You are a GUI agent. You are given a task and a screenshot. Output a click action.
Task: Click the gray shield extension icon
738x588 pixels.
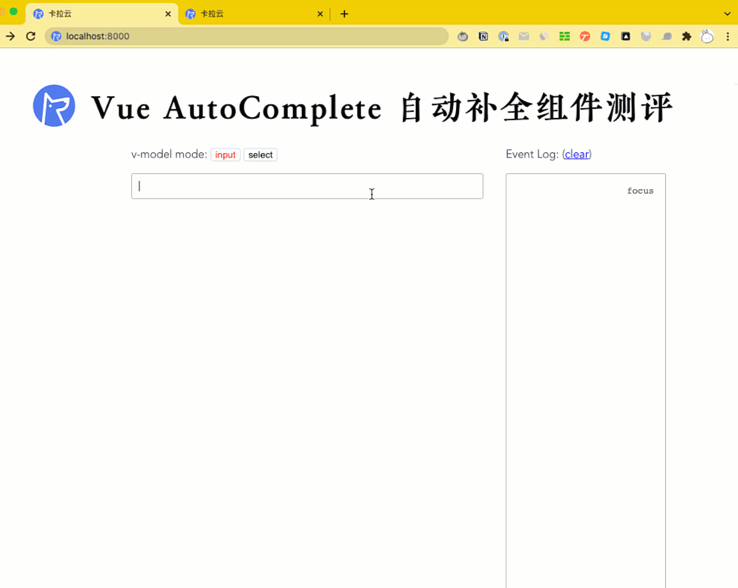pos(646,36)
